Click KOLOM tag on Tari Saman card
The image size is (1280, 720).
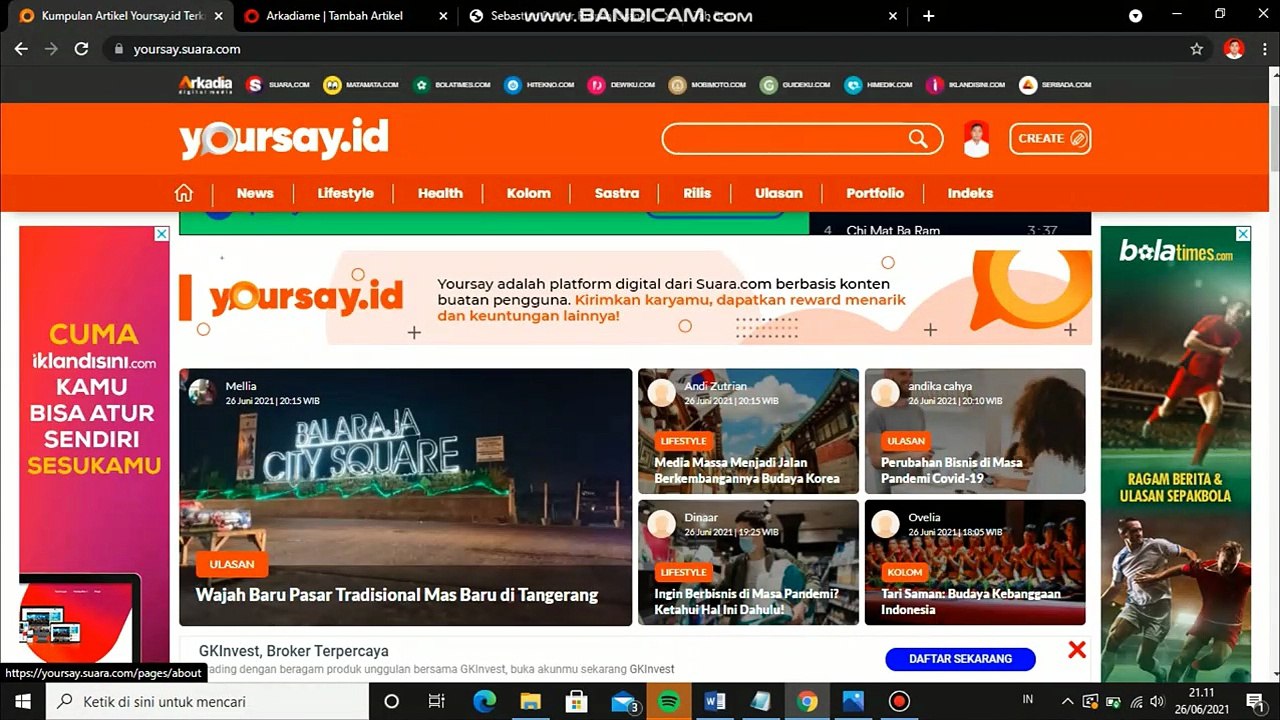tap(906, 572)
